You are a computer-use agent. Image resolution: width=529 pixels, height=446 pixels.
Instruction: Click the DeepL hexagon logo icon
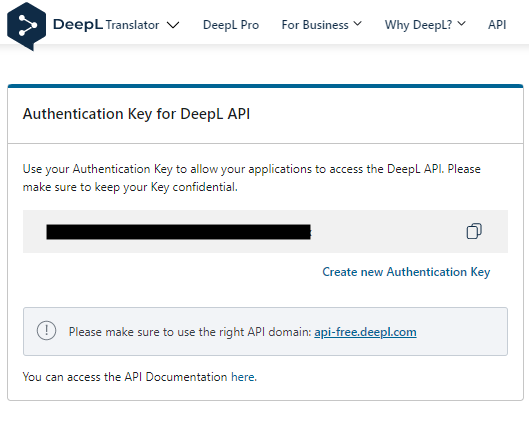click(26, 26)
